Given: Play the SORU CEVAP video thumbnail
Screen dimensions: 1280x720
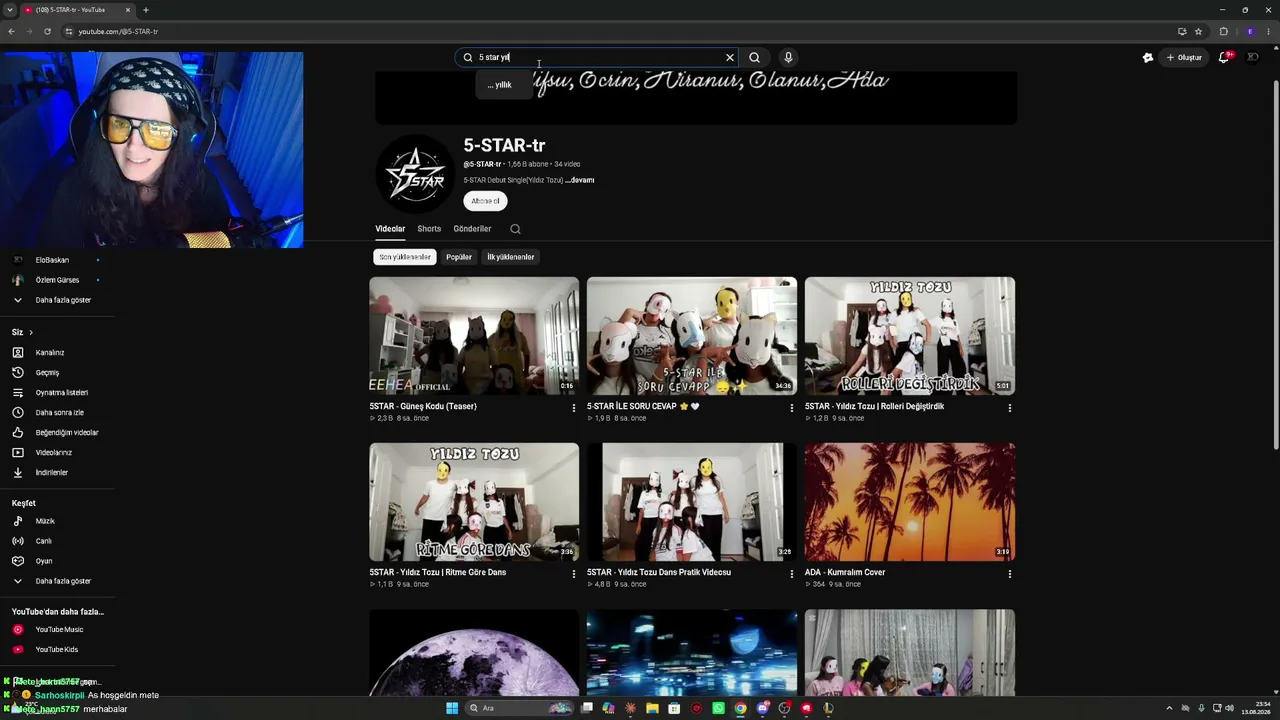Looking at the screenshot, I should click(692, 336).
